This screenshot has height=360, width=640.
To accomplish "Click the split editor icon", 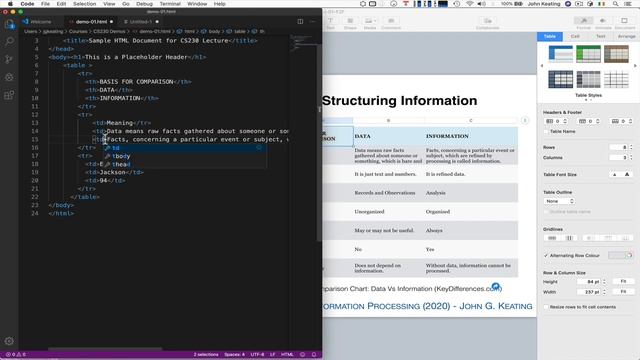I will point(300,21).
